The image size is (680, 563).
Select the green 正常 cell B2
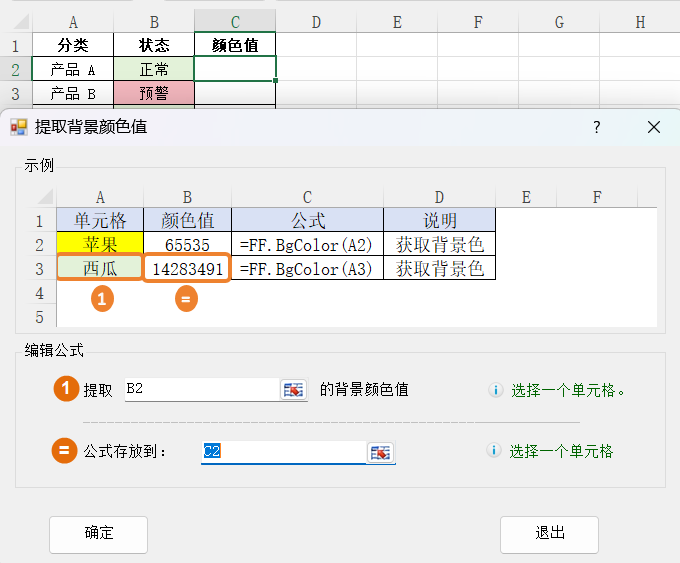[154, 69]
